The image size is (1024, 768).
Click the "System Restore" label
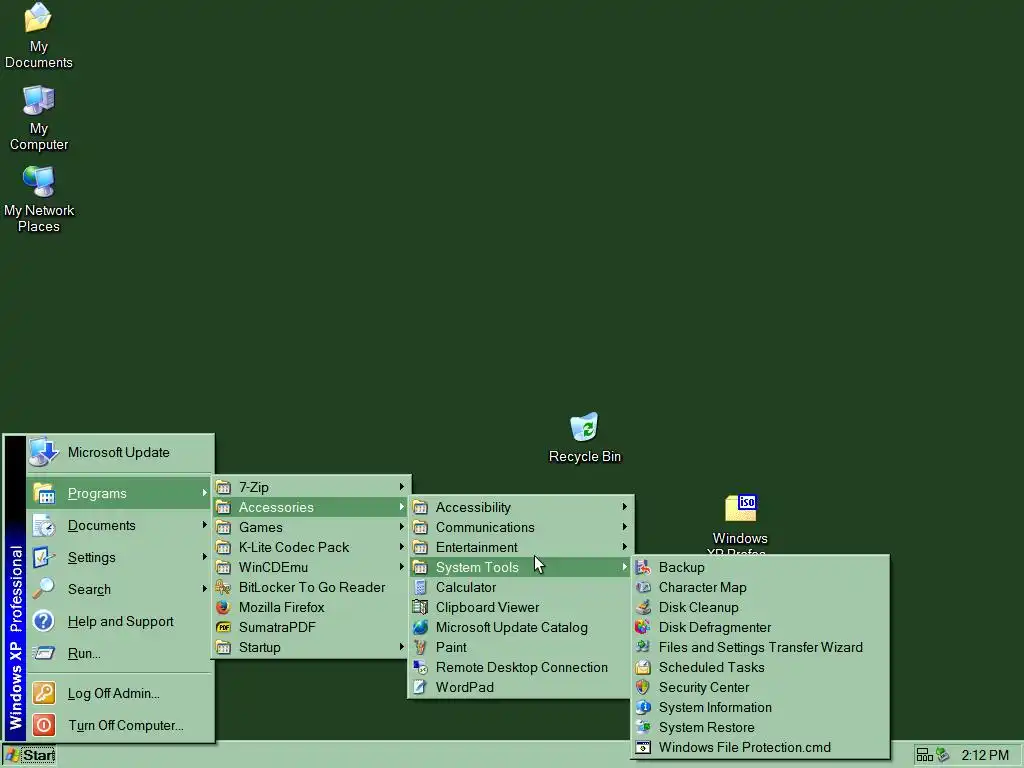pos(707,728)
